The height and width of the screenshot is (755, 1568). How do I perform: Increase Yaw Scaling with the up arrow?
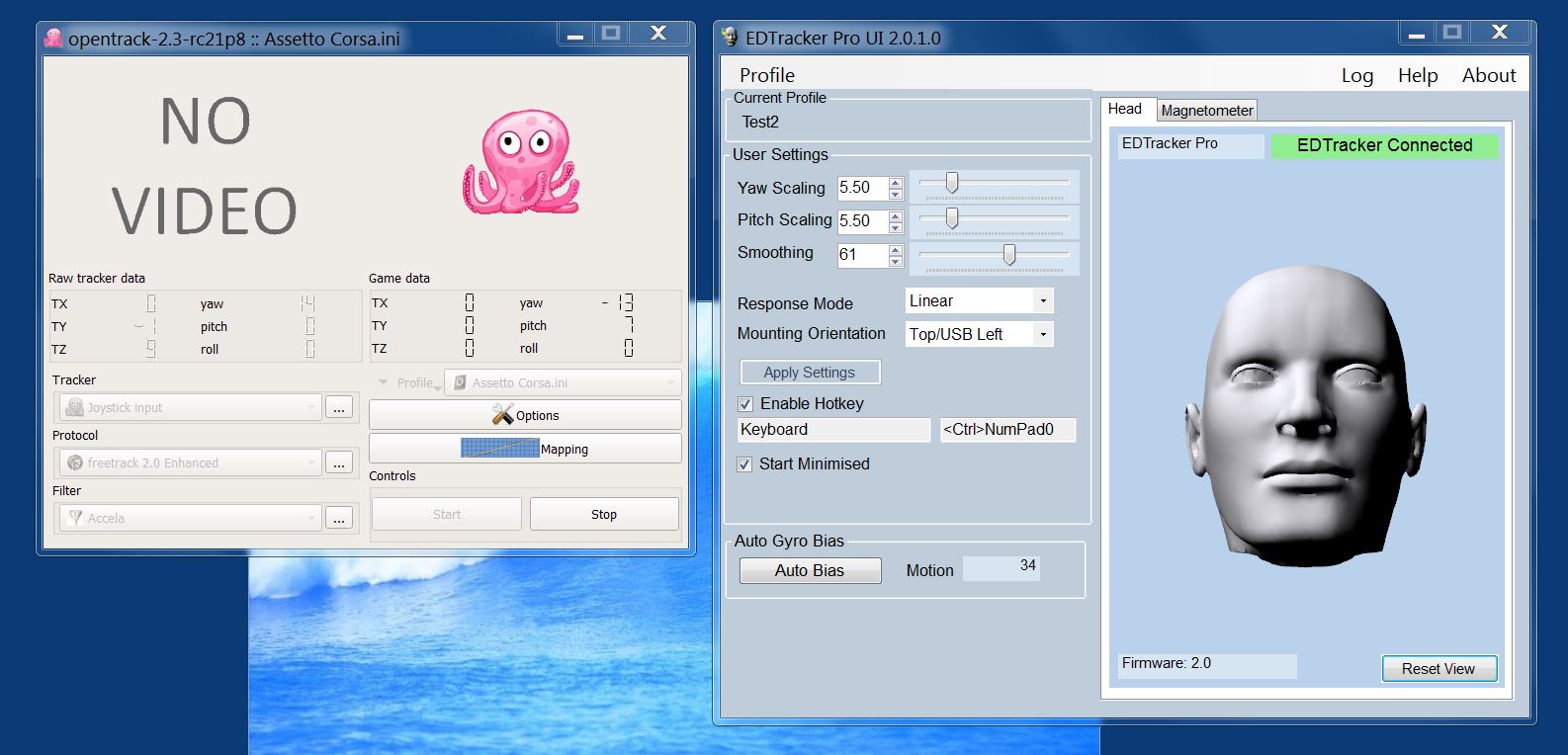pos(895,183)
